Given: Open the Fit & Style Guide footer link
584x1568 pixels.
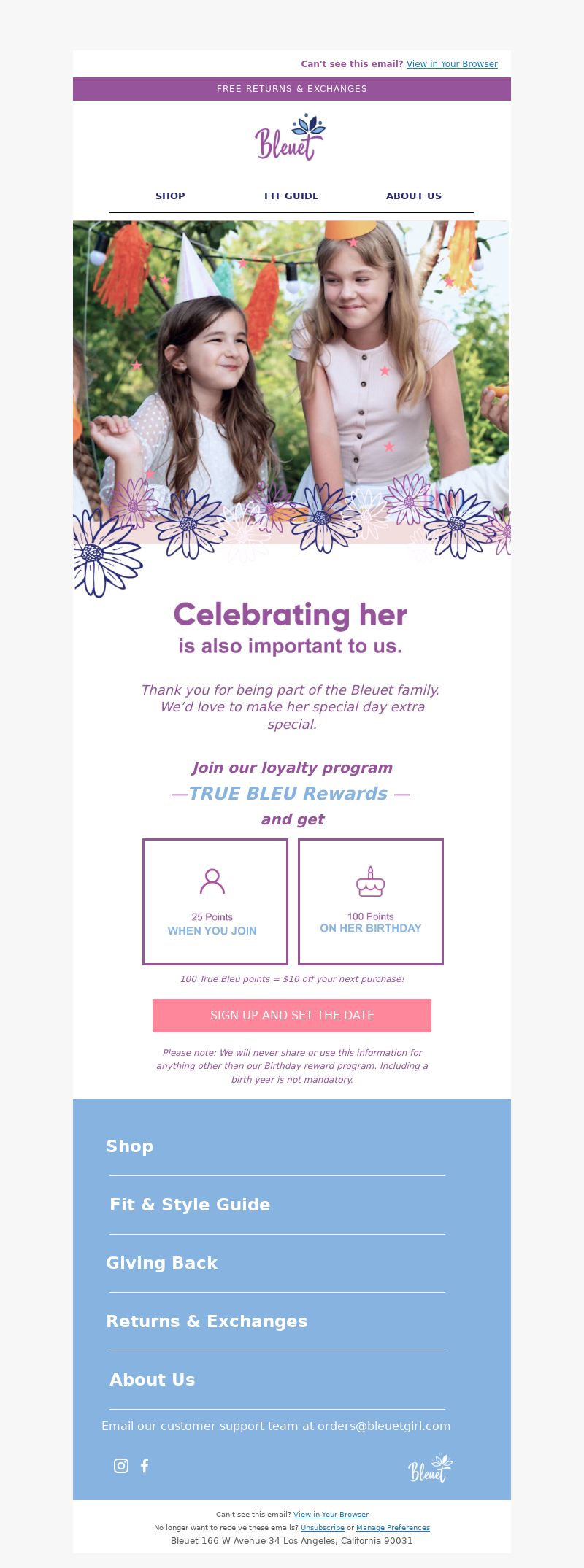Looking at the screenshot, I should (190, 1205).
